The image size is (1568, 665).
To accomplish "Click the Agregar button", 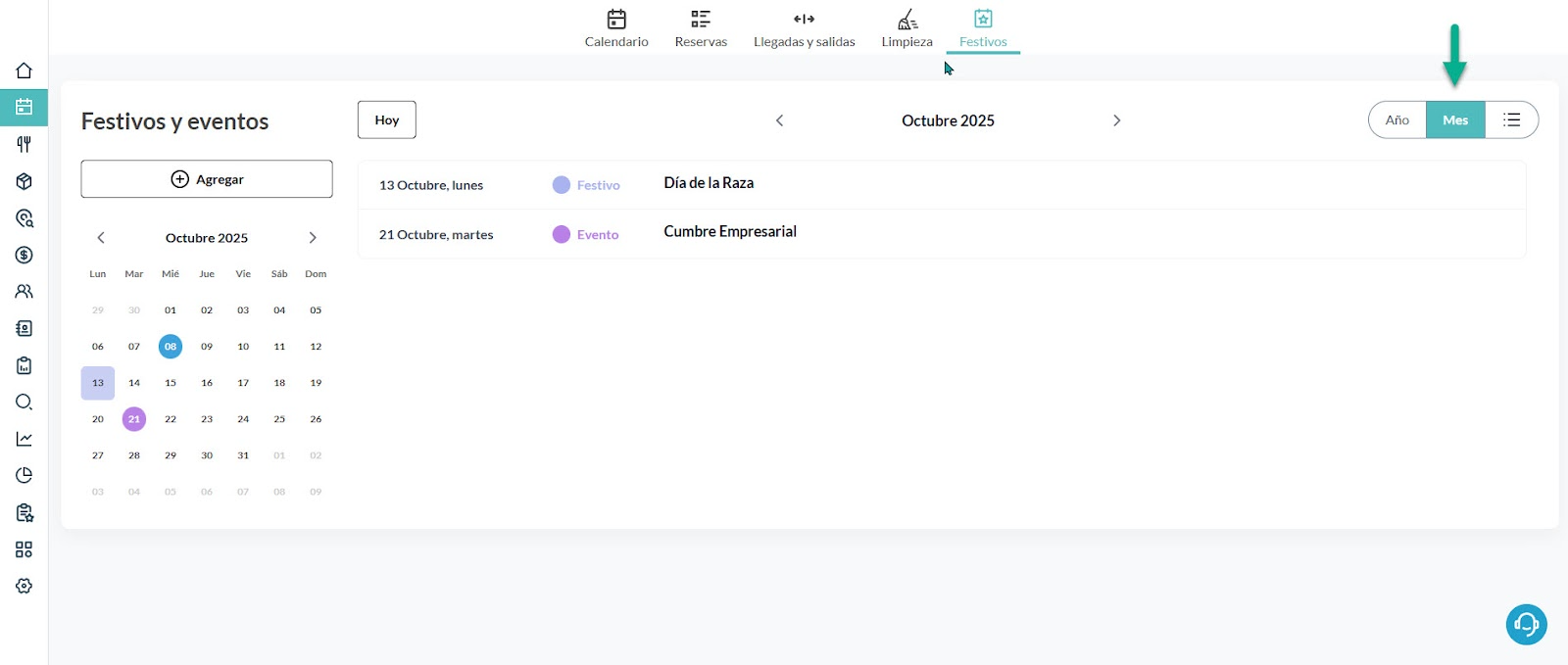I will tap(207, 179).
